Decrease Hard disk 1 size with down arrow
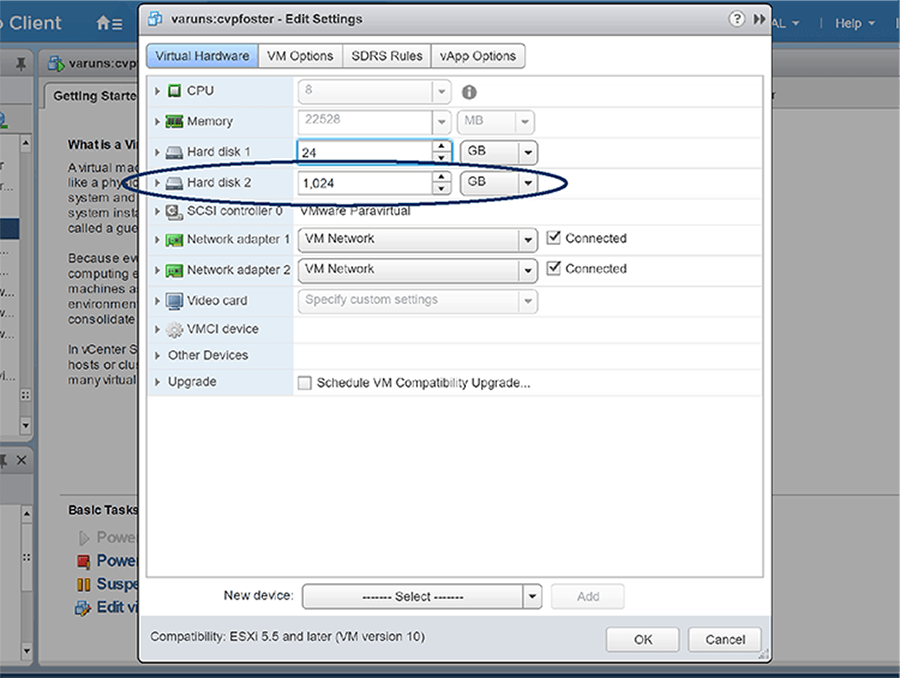 (441, 158)
